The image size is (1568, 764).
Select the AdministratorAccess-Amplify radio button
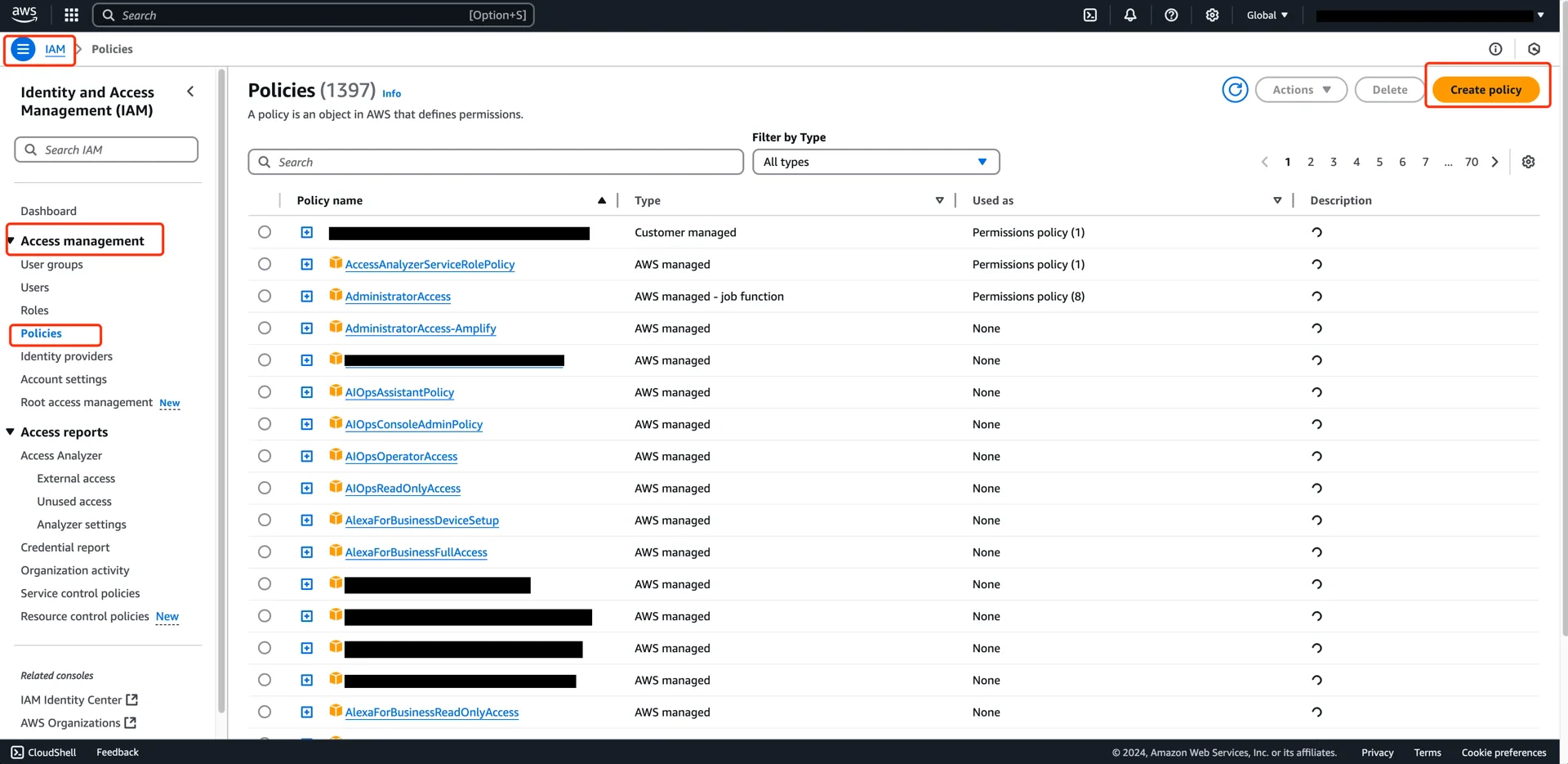pyautogui.click(x=265, y=328)
